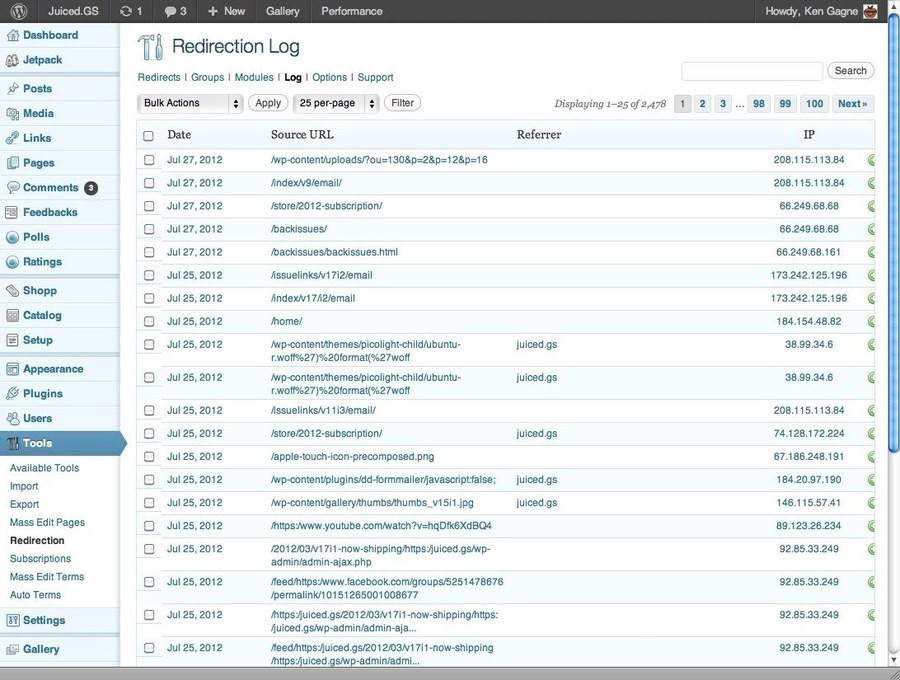Image resolution: width=900 pixels, height=680 pixels.
Task: Click the WordPress logo icon in admin bar
Action: (x=19, y=11)
